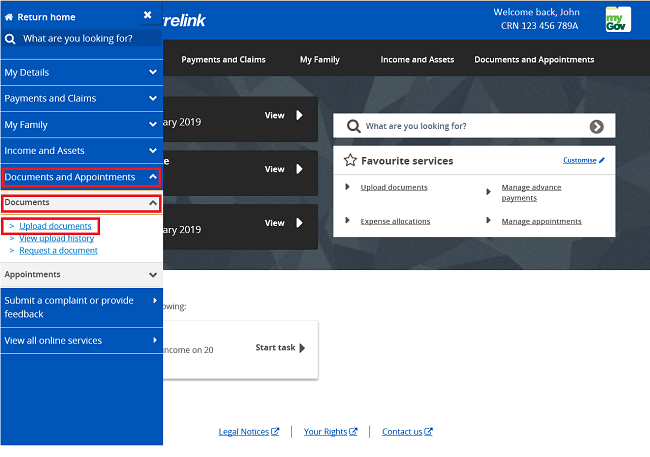Click external-link icon next to Your Rights
The width and height of the screenshot is (650, 457).
tap(353, 432)
